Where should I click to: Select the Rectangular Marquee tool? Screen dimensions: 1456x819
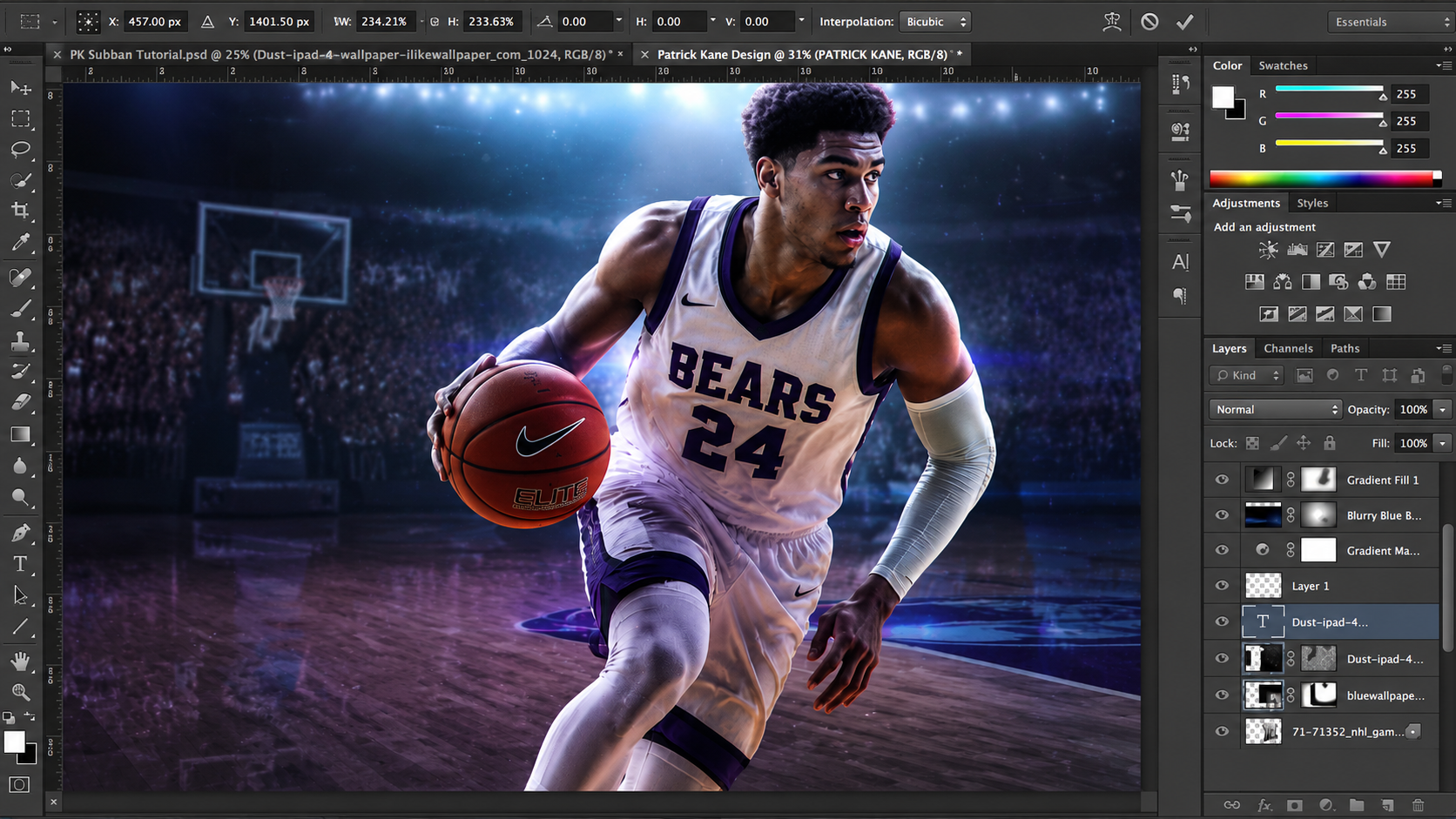(x=21, y=118)
